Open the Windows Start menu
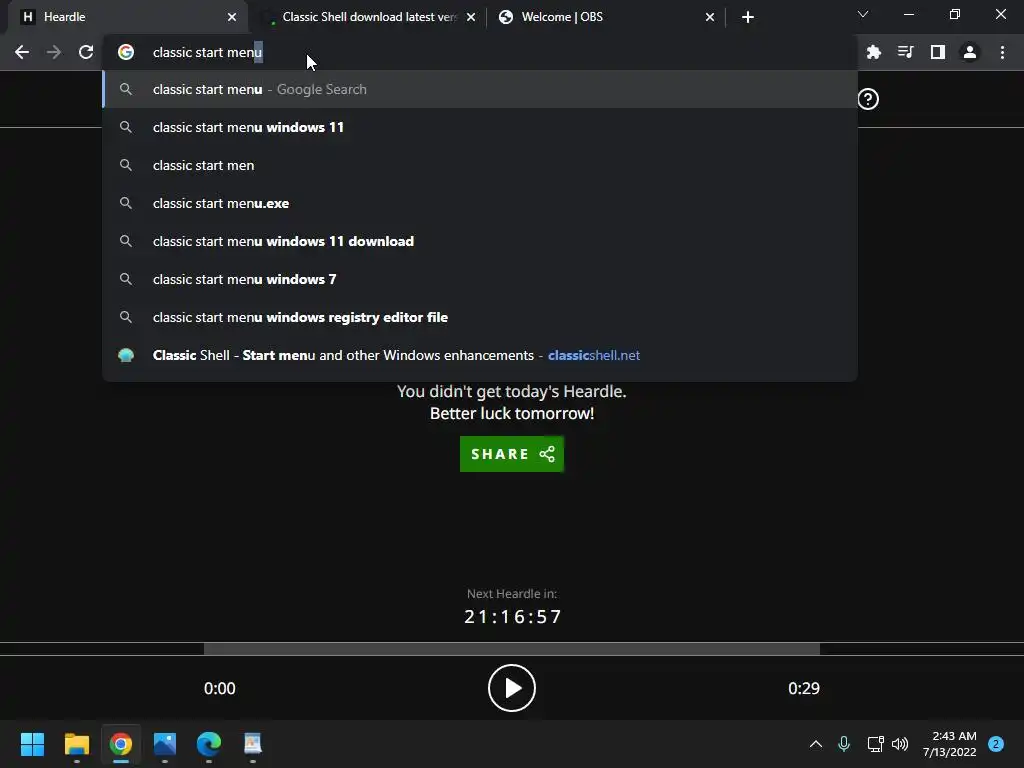 (x=32, y=744)
